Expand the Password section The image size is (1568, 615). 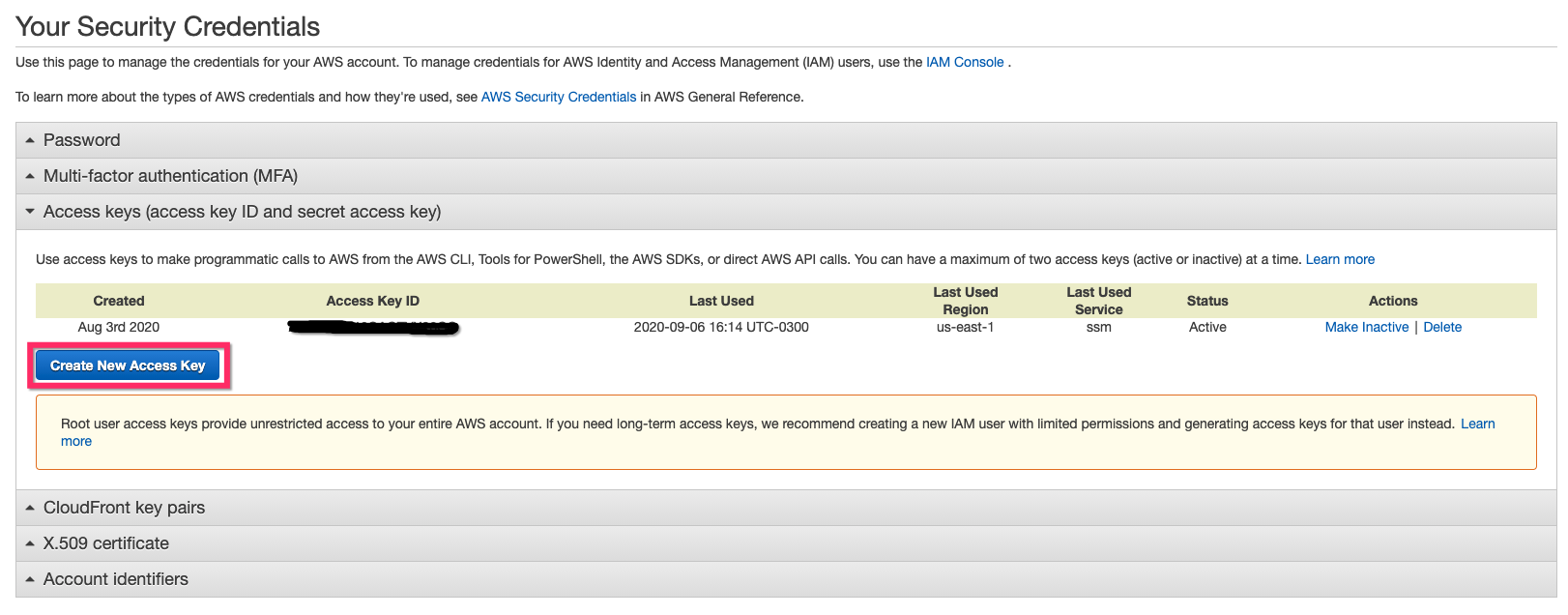click(786, 140)
